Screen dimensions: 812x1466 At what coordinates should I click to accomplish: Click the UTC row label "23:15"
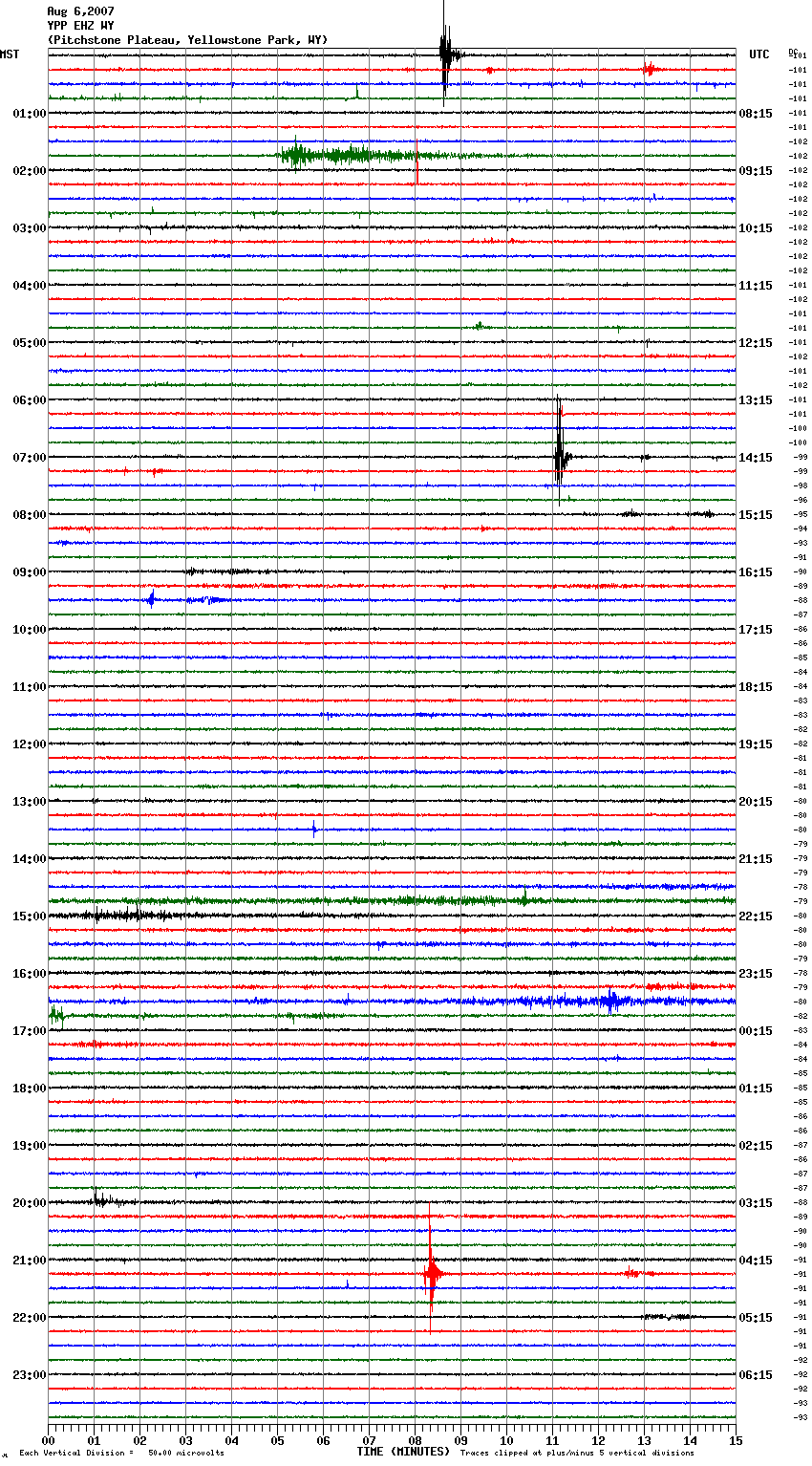[x=756, y=974]
